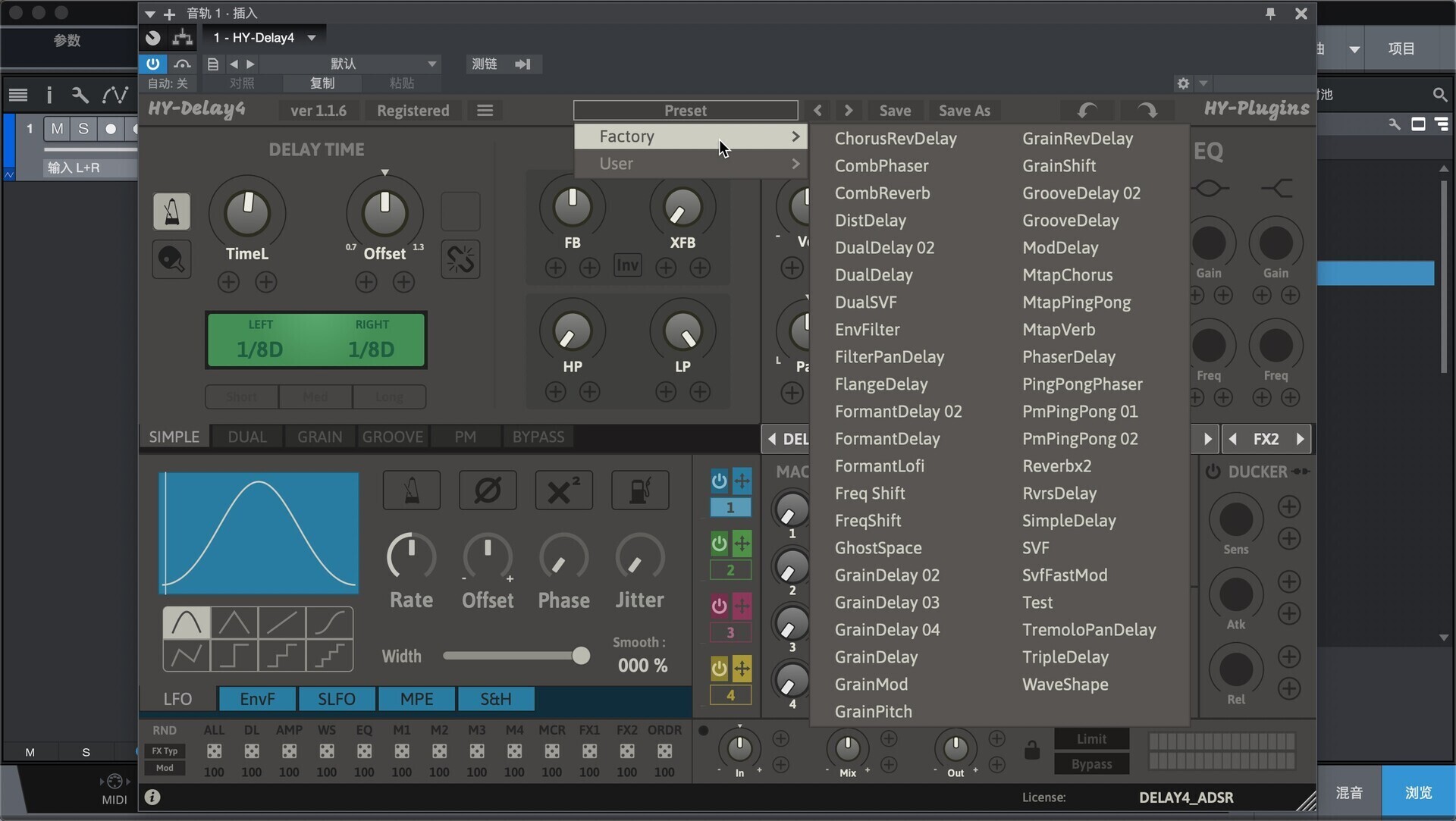
Task: Click the LFO phase invert button
Action: (x=488, y=490)
